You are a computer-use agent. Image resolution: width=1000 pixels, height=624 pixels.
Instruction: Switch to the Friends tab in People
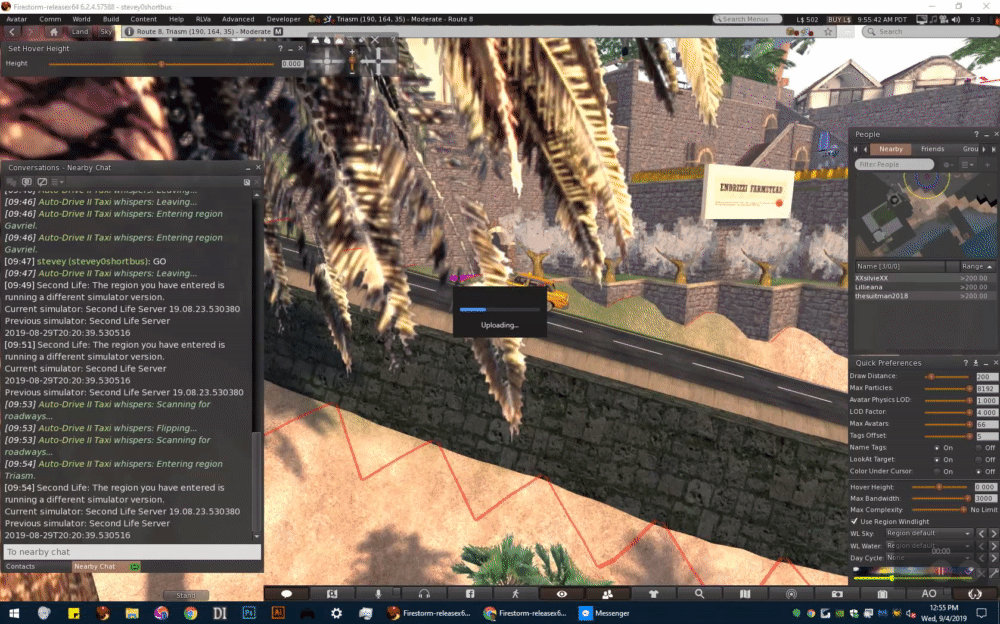[932, 149]
